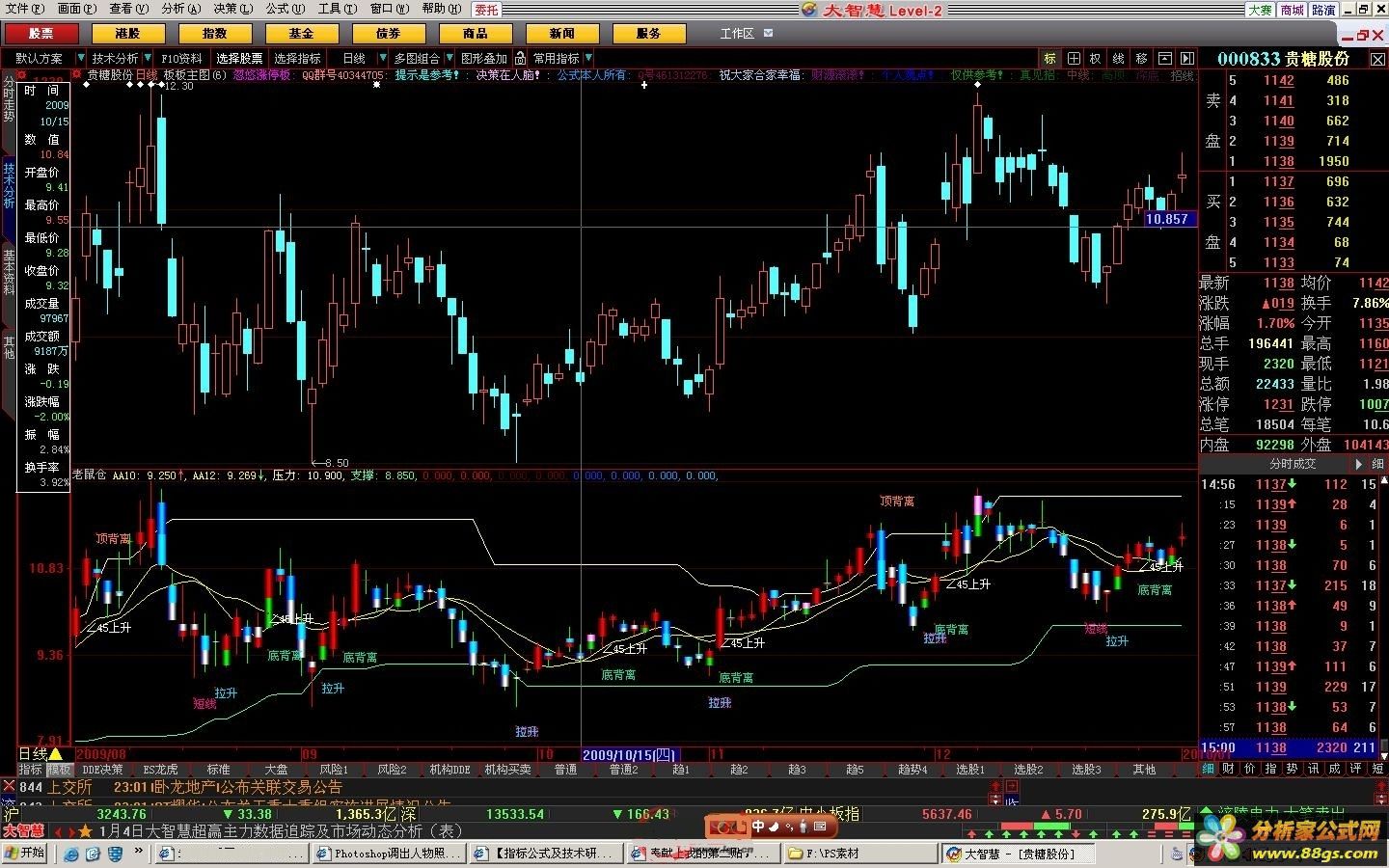This screenshot has height=868, width=1389.
Task: Open the 开始 Start menu
Action: tap(25, 853)
